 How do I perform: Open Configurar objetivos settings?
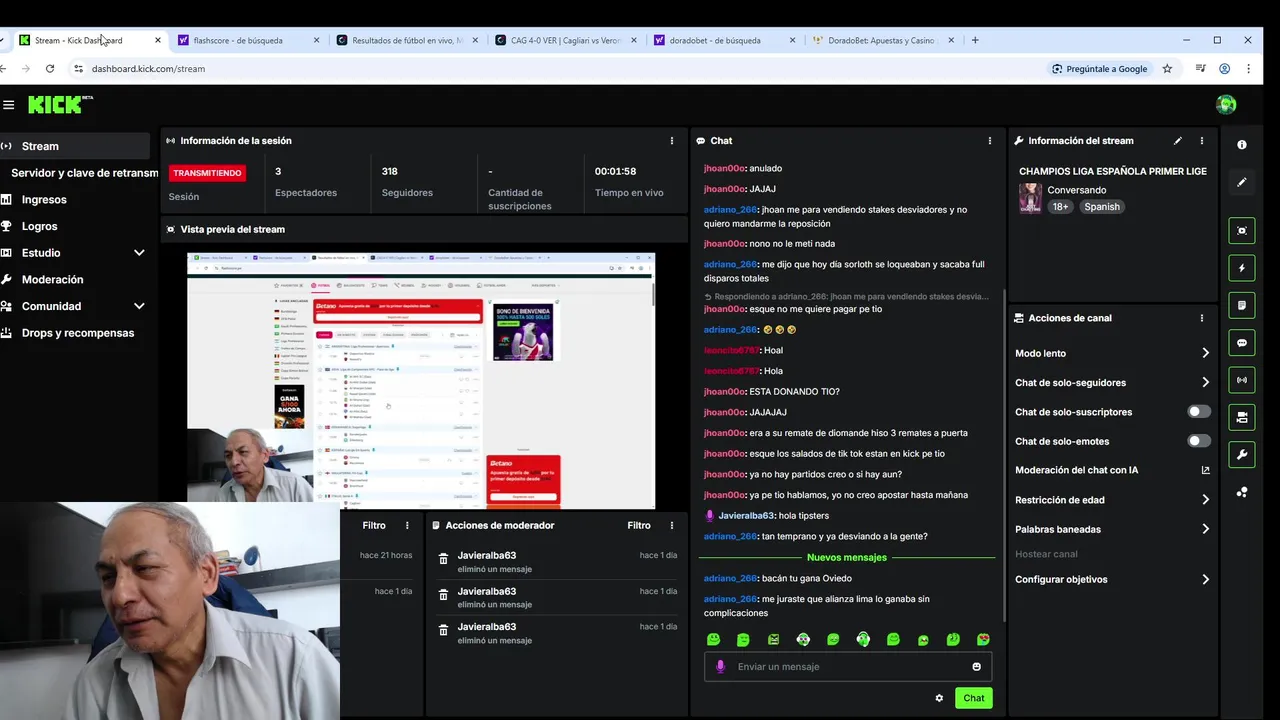(1112, 579)
